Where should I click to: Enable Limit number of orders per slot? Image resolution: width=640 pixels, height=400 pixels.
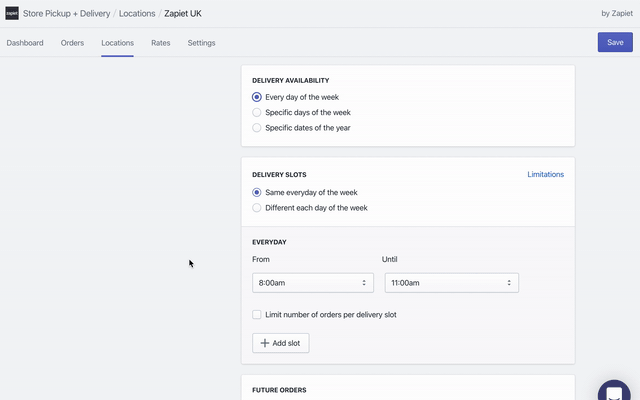(x=257, y=315)
